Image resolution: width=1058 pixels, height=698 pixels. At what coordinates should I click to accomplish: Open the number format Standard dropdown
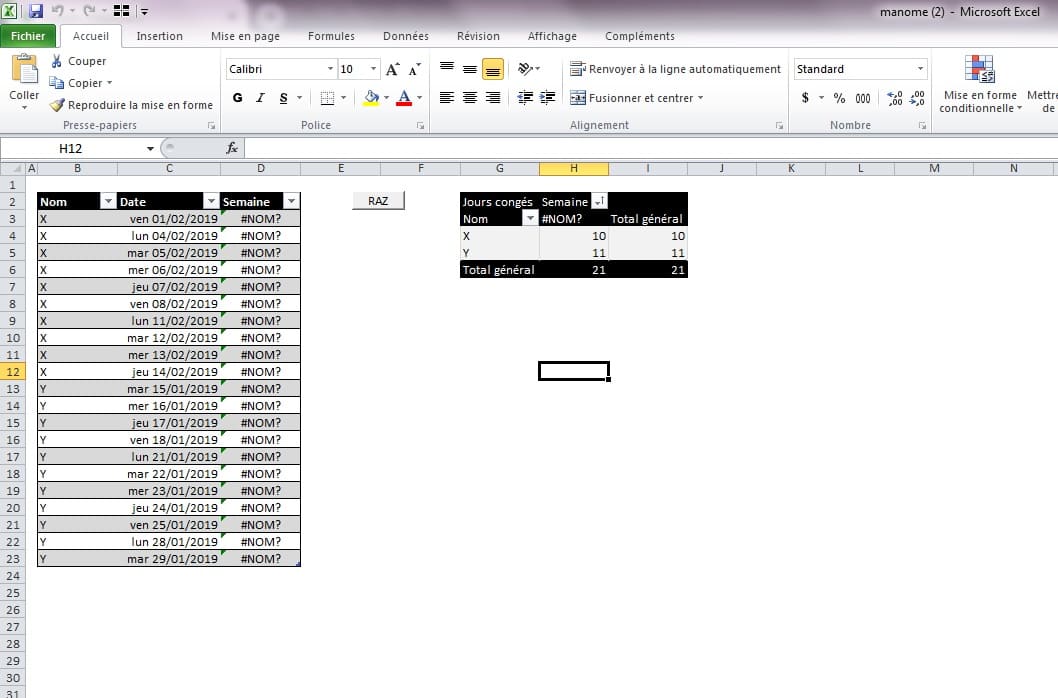click(x=920, y=69)
